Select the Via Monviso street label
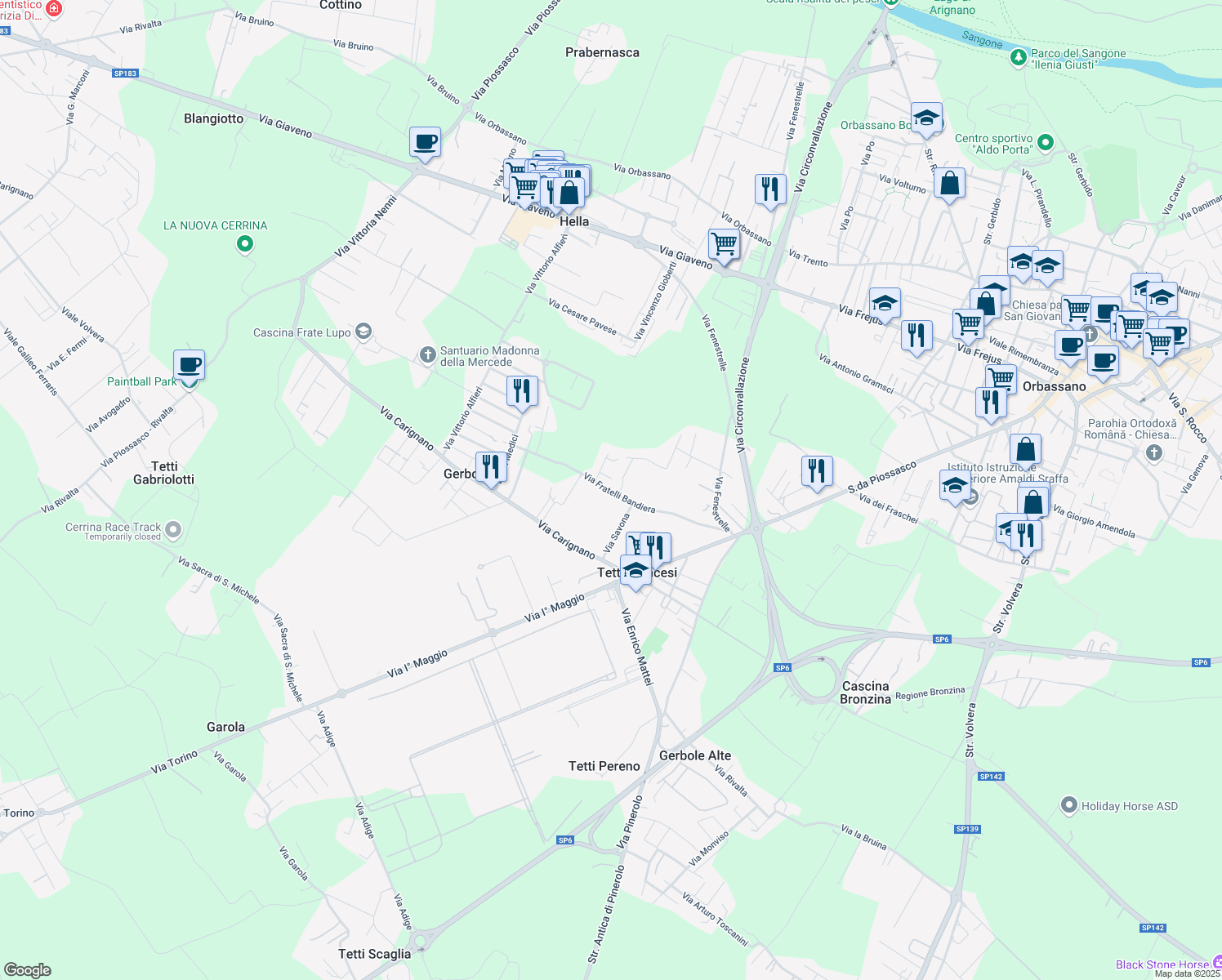Viewport: 1222px width, 980px height. (x=708, y=849)
